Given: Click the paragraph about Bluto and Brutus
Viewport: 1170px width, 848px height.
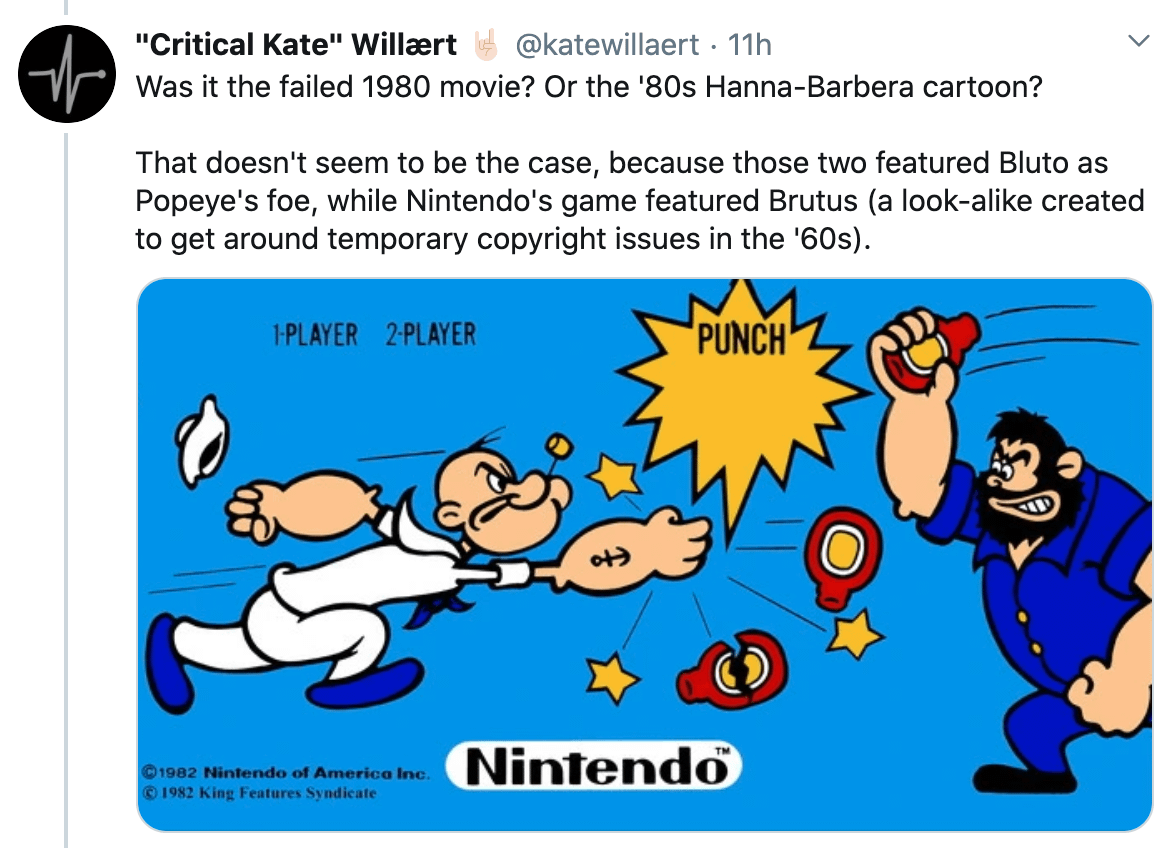Looking at the screenshot, I should [x=640, y=201].
